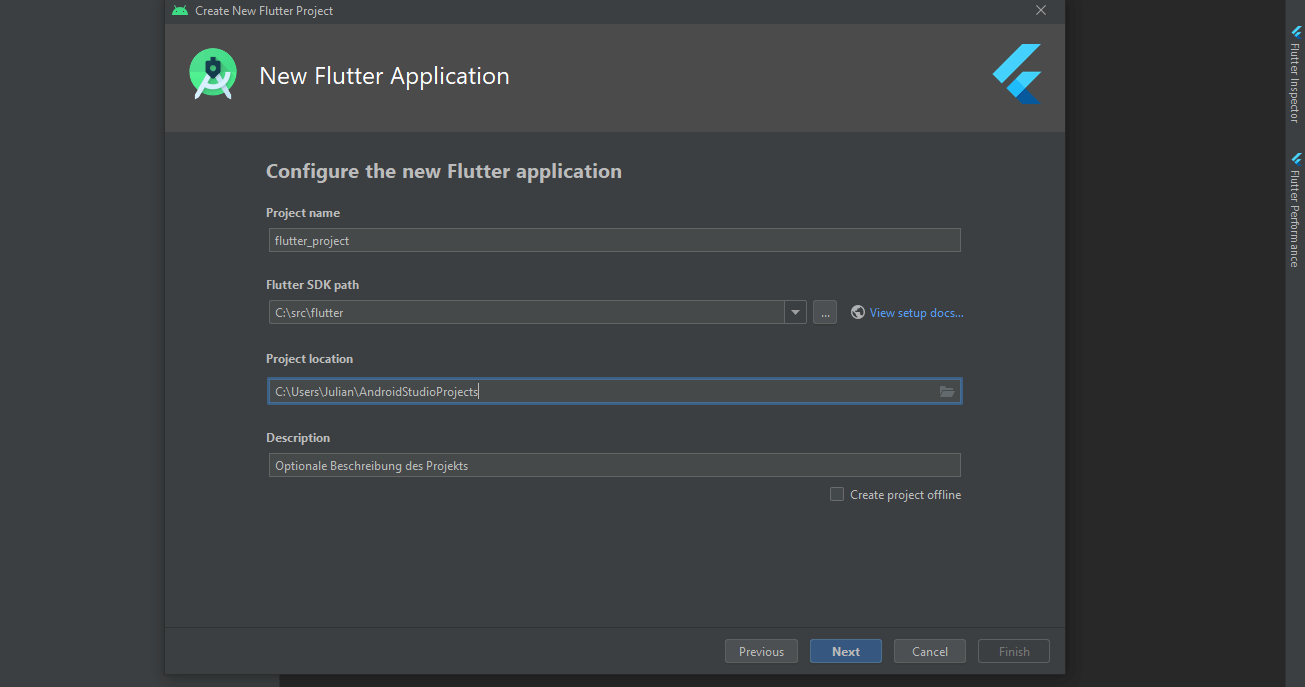Enable the Create project offline checkbox
Screen dimensions: 1305x687
(x=837, y=494)
